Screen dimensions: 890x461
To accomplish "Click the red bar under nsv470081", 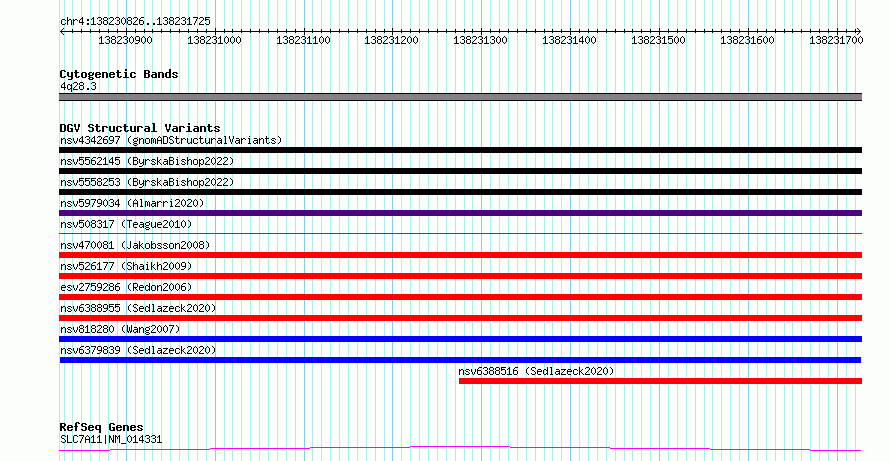I will point(460,255).
